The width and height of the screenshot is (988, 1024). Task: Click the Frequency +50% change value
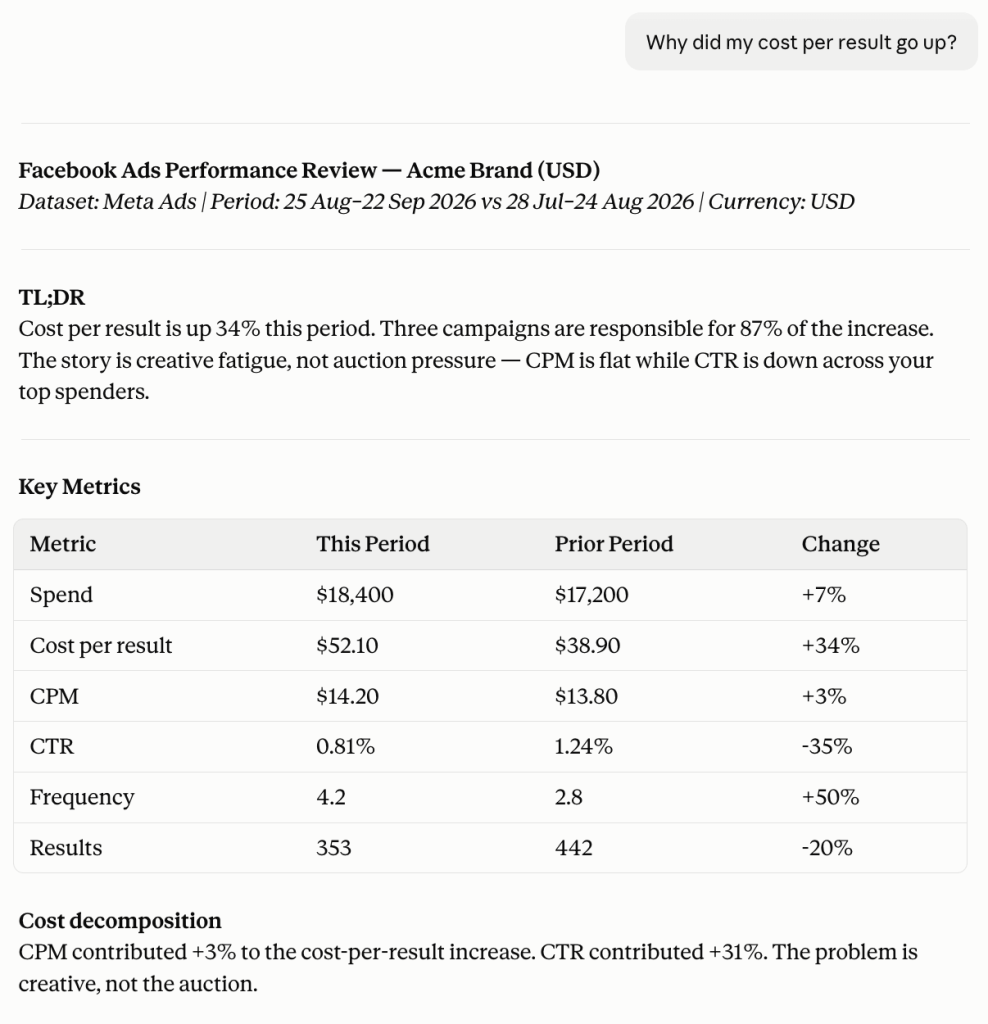[830, 797]
